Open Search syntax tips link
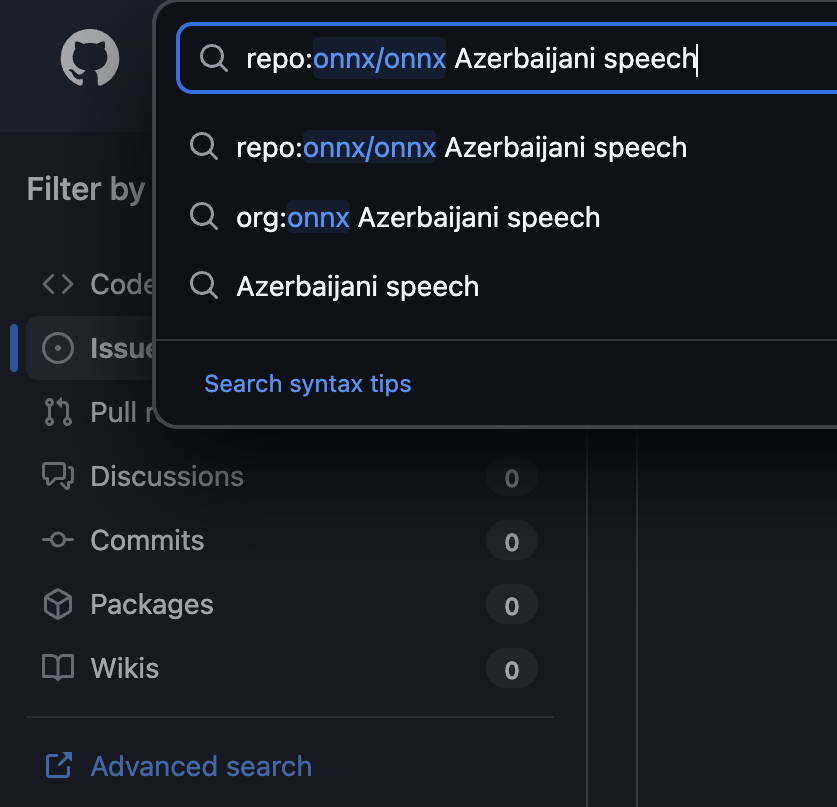 coord(307,383)
